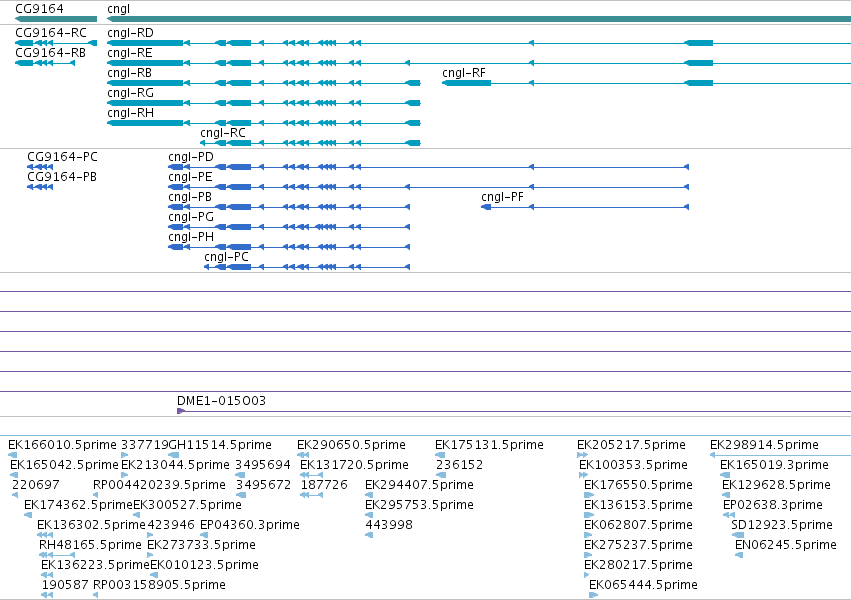Select the cngl-RE transcript
The image size is (851, 600).
(130, 53)
